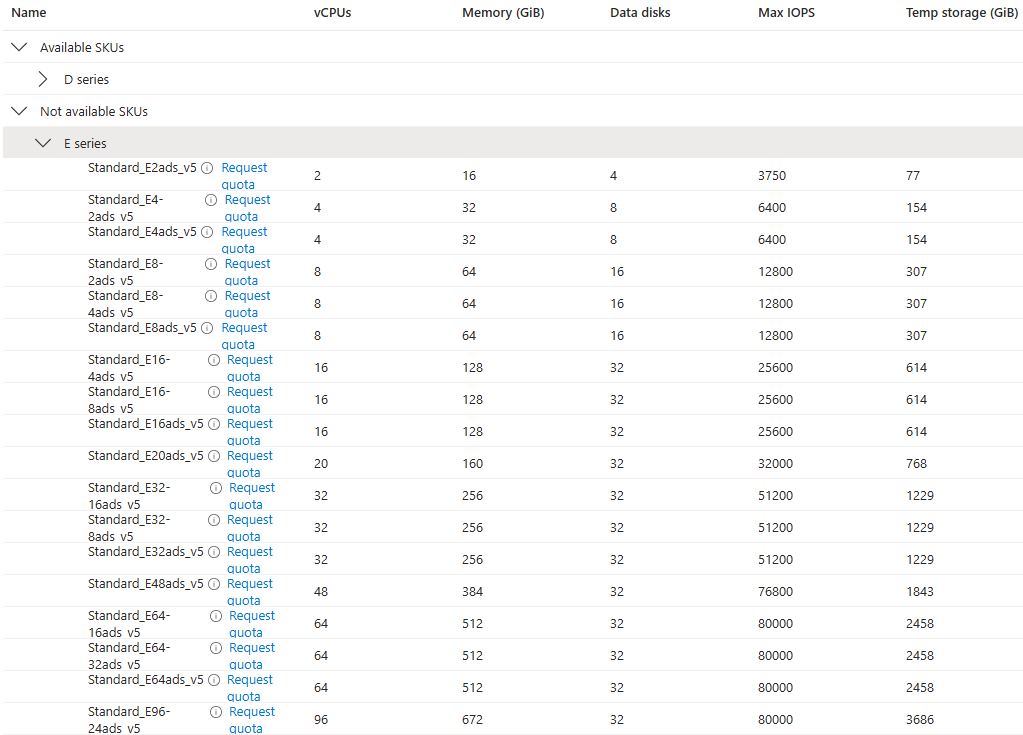Open the Request quota link for Standard_E2ads_v5
The height and width of the screenshot is (735, 1023).
[244, 176]
